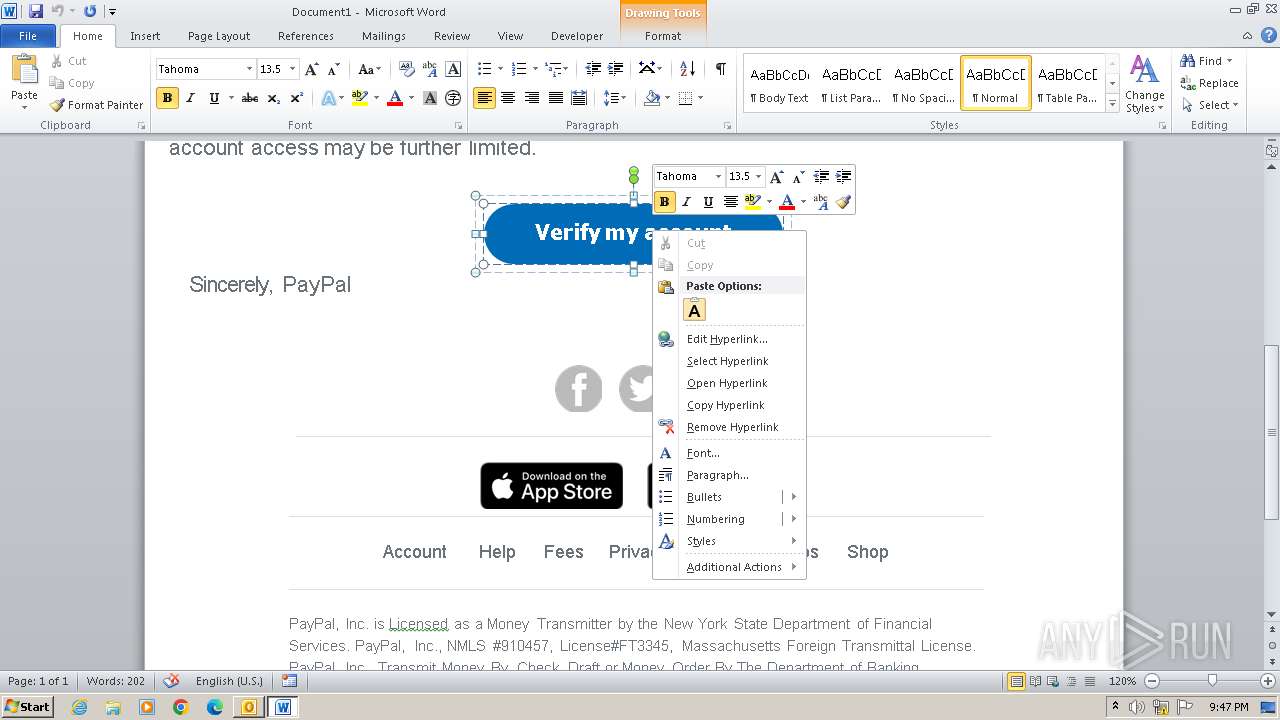Apply superscript formatting
The width and height of the screenshot is (1280, 720).
(297, 98)
